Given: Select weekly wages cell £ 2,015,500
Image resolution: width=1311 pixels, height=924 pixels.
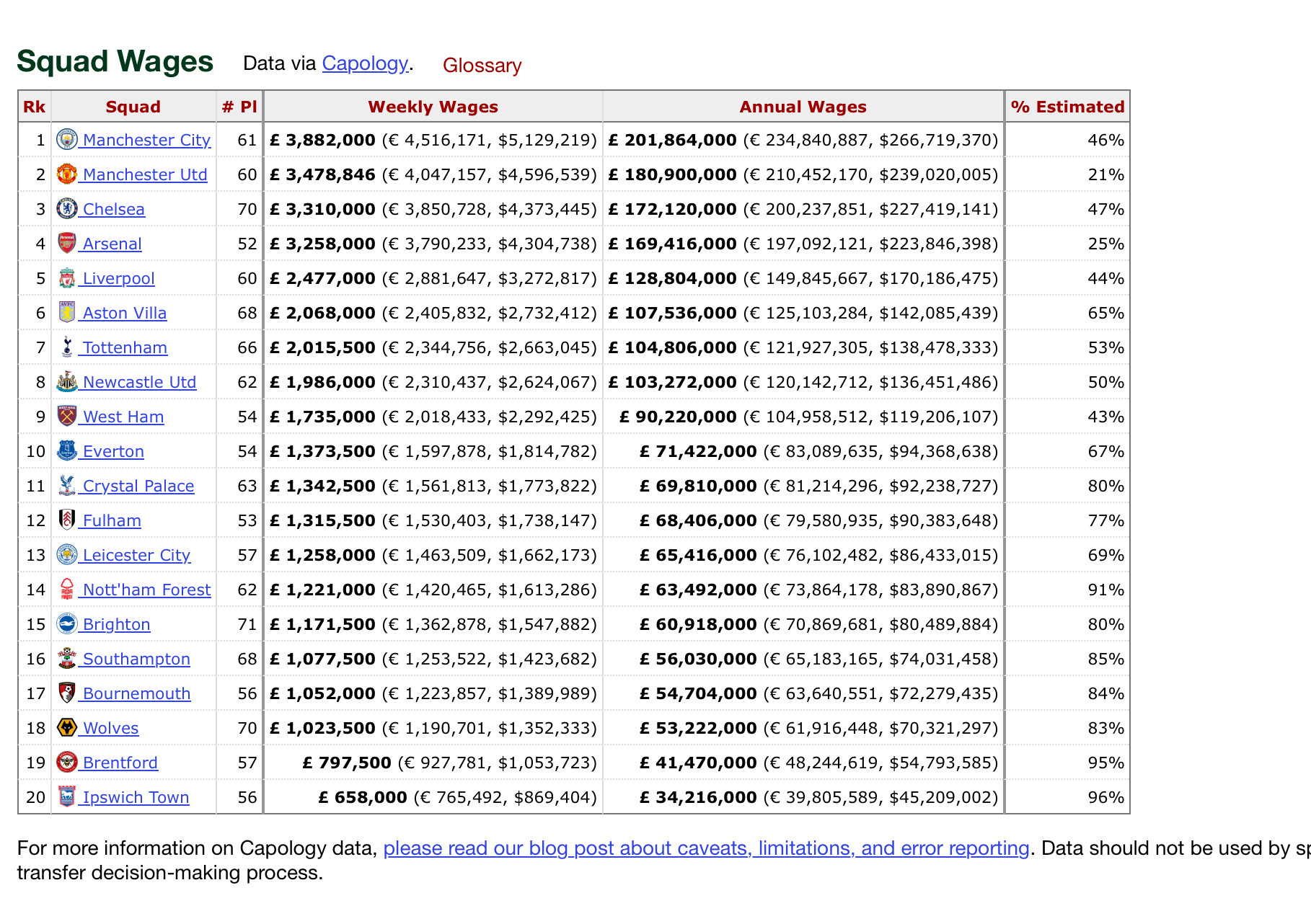Looking at the screenshot, I should tap(433, 347).
